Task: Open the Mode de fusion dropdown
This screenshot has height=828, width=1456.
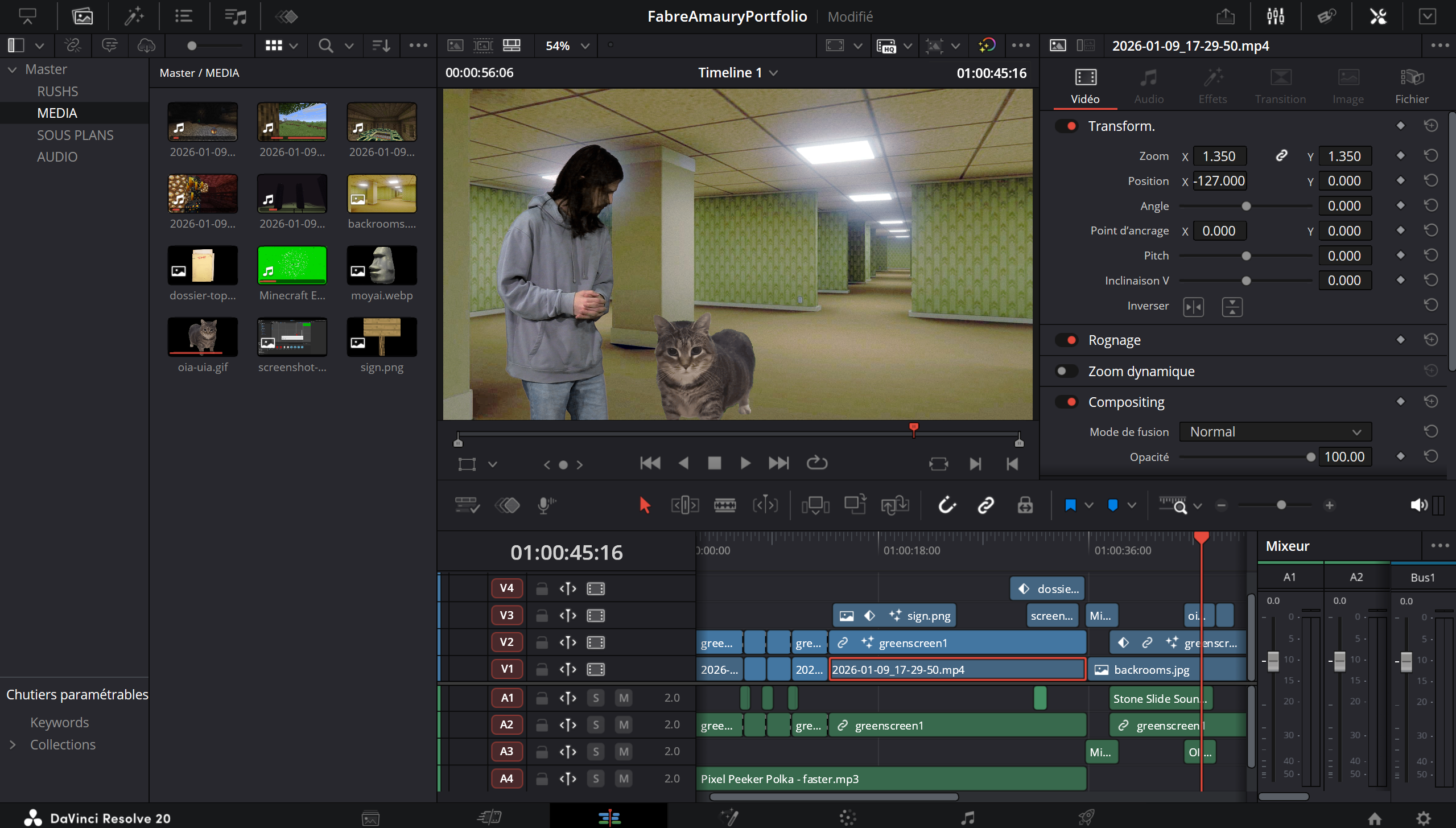Action: point(1275,432)
